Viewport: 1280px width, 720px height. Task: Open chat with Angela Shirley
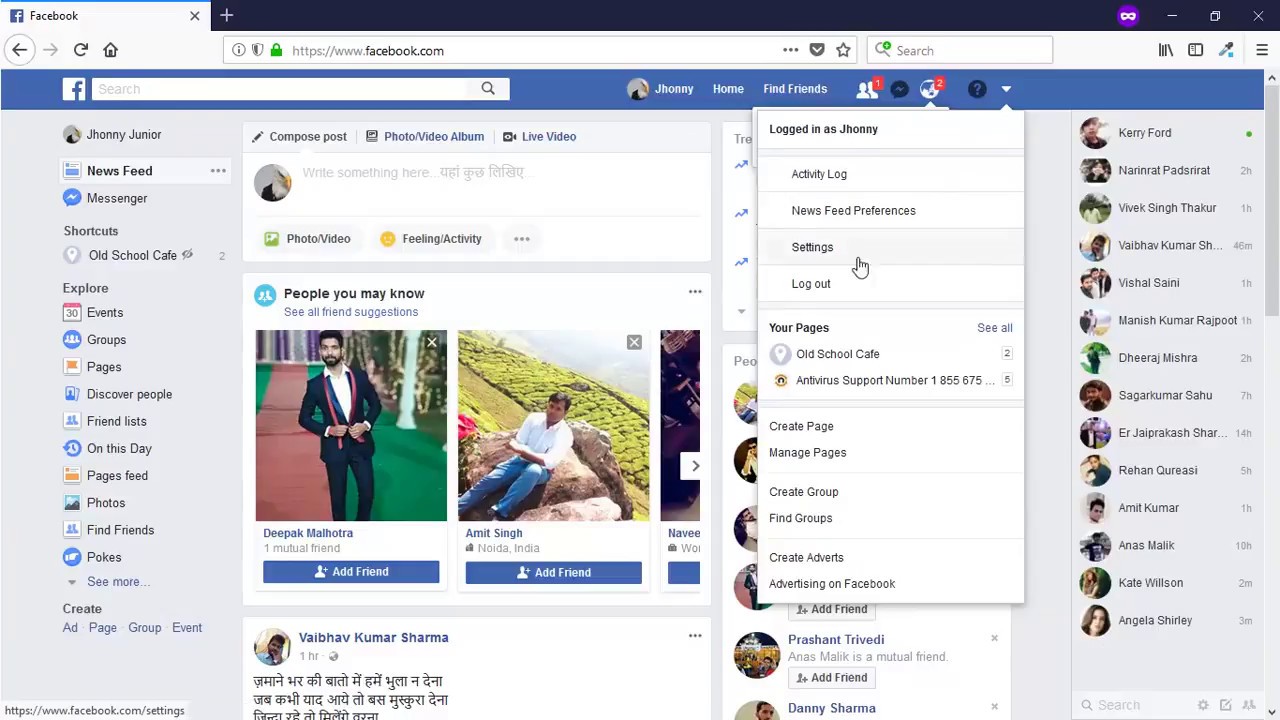point(1166,621)
